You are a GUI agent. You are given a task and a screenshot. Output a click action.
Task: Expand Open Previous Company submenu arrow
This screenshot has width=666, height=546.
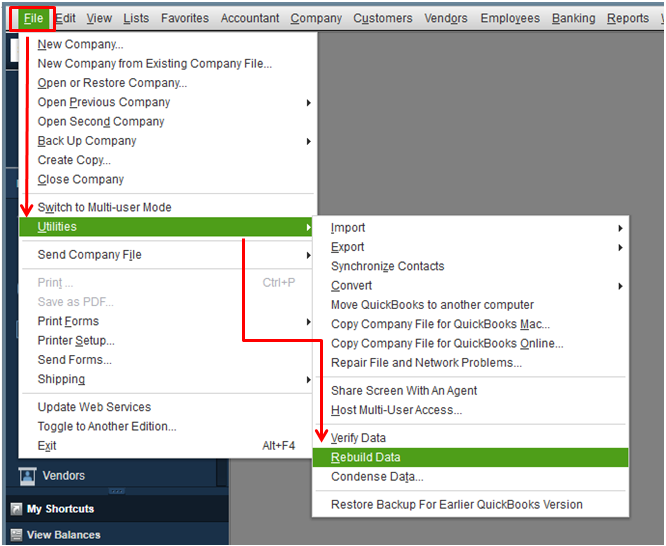[x=309, y=102]
